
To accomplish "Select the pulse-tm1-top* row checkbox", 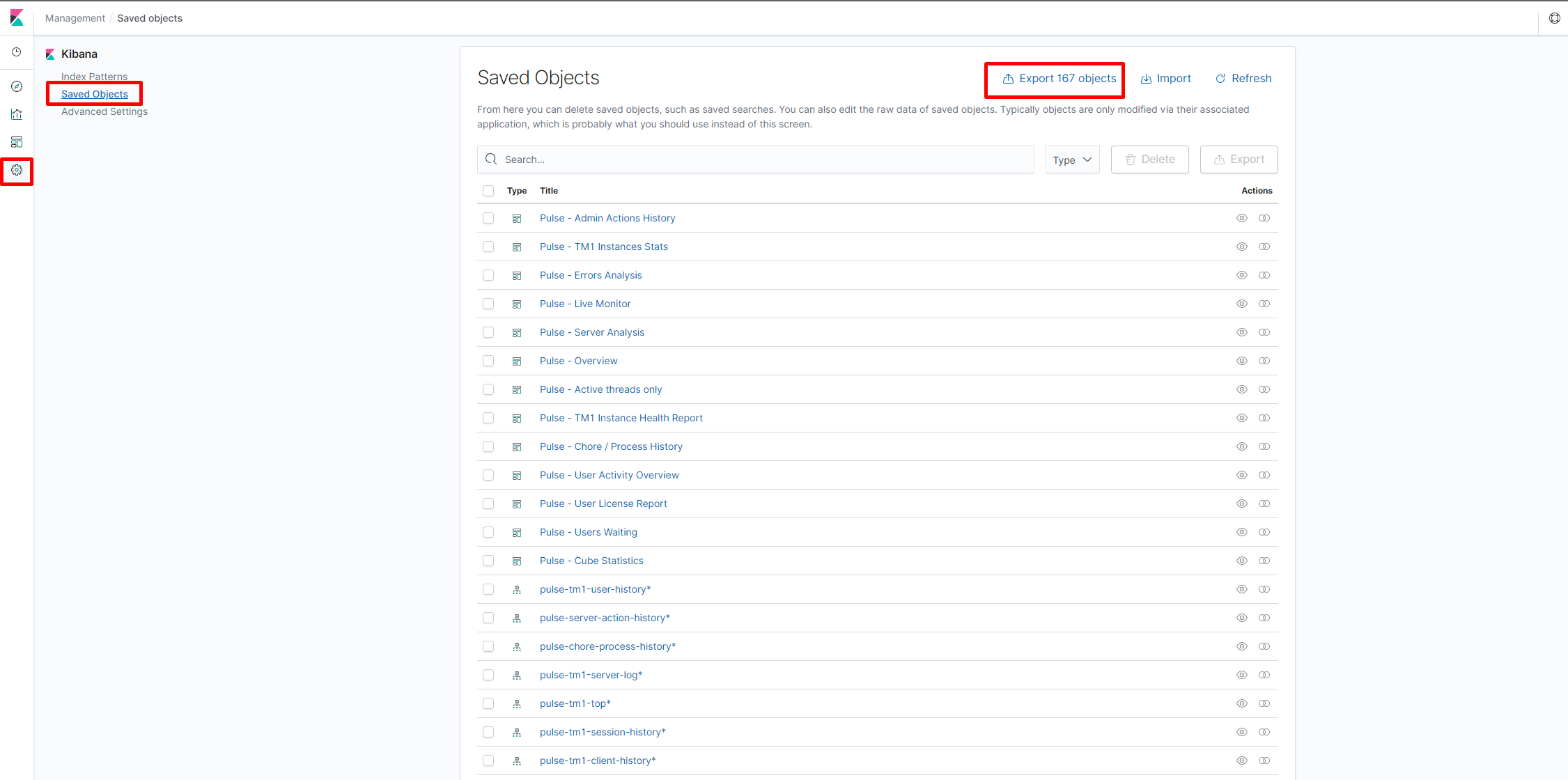I will [488, 703].
